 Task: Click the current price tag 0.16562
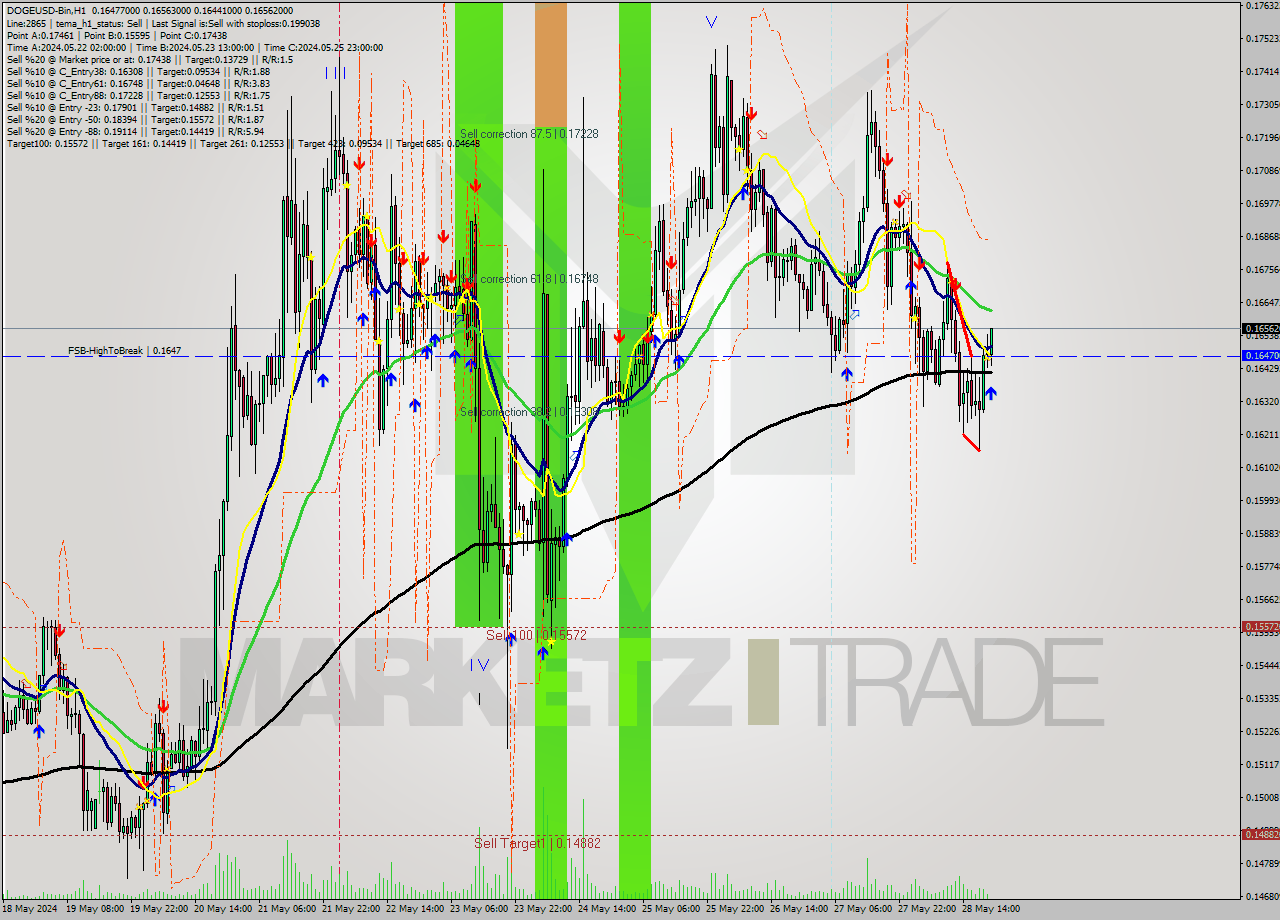click(1260, 328)
